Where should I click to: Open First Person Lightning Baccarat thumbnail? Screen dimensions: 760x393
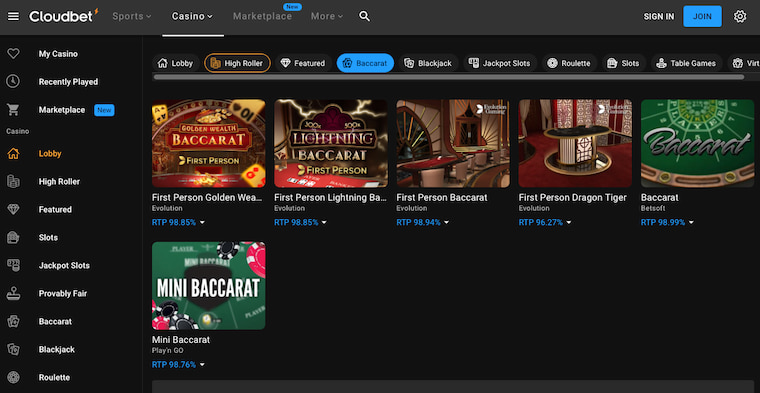pyautogui.click(x=331, y=143)
